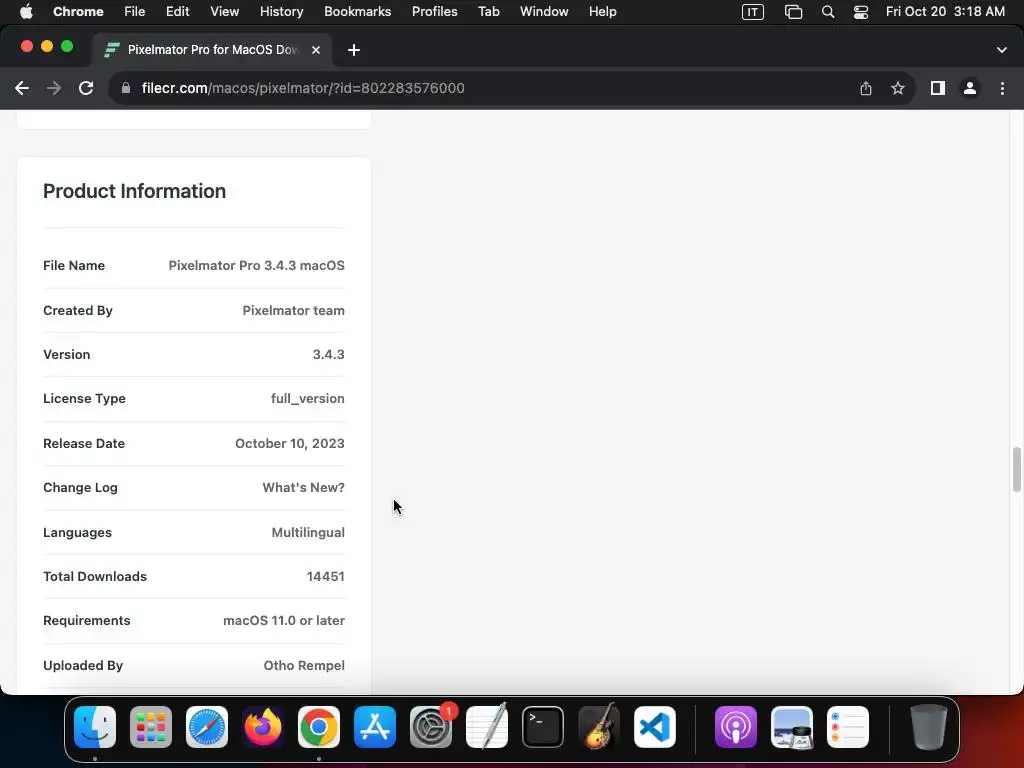Click the page vertical scrollbar thumb
This screenshot has height=768, width=1024.
[x=1016, y=469]
